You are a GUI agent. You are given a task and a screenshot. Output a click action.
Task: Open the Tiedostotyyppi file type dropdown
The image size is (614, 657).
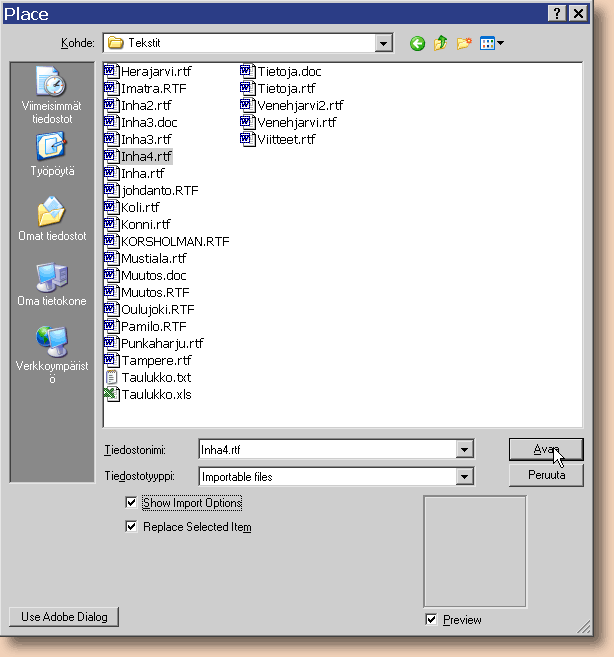[x=463, y=477]
